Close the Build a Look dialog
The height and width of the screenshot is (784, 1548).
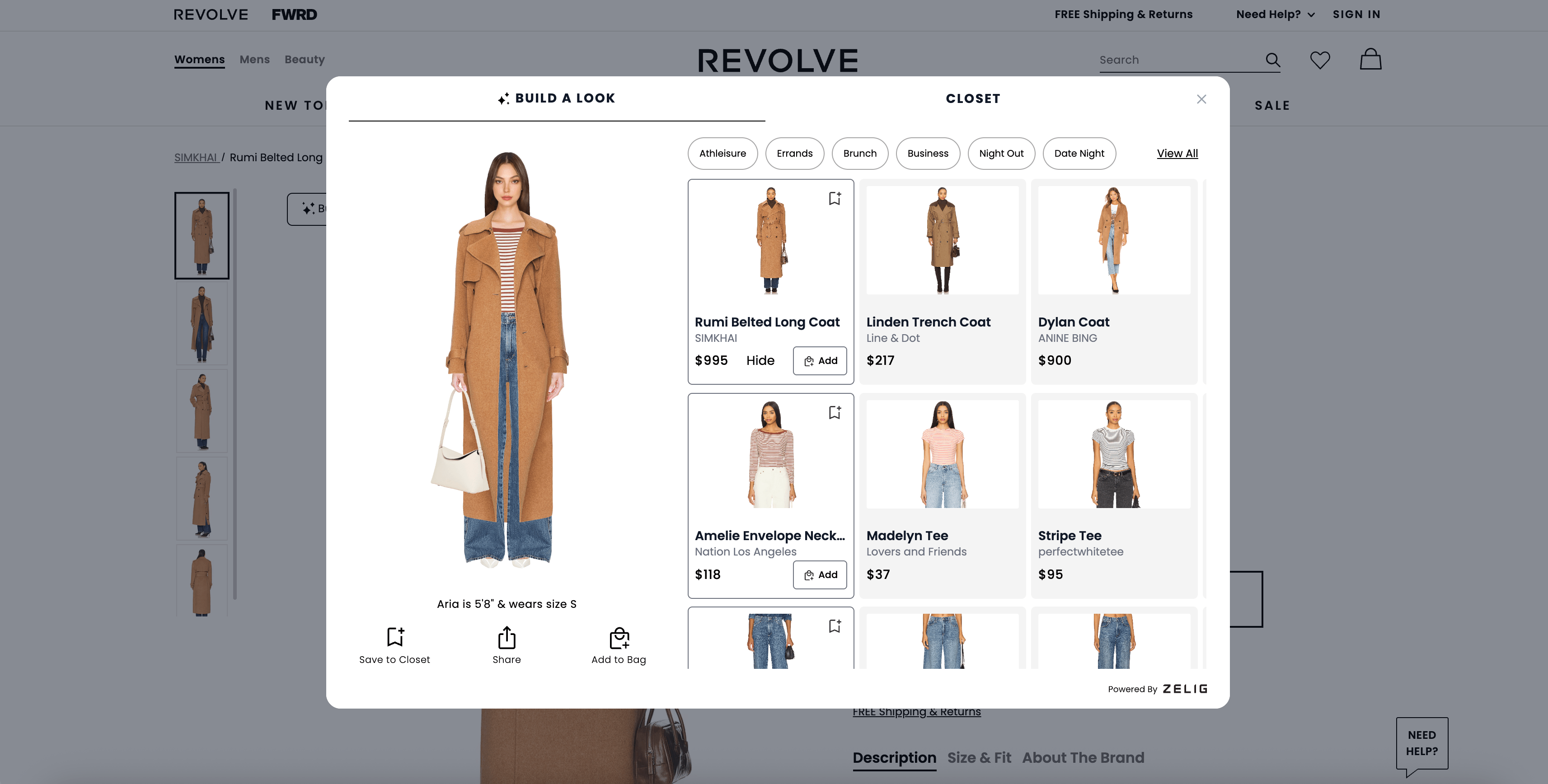(1201, 99)
